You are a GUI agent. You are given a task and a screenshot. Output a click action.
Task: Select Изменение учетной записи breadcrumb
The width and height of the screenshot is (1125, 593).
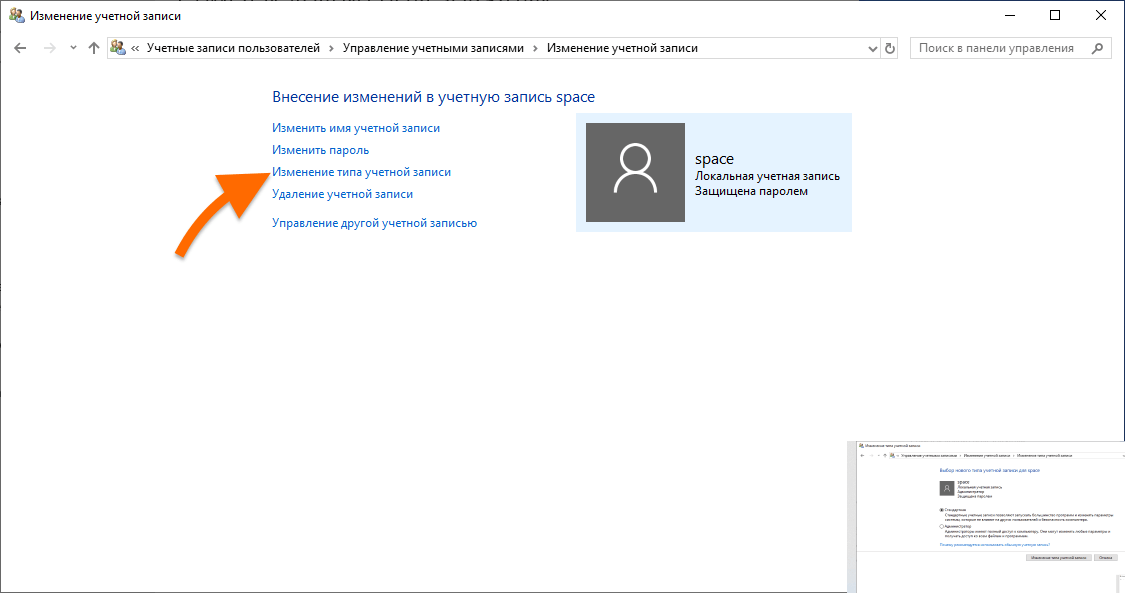622,48
